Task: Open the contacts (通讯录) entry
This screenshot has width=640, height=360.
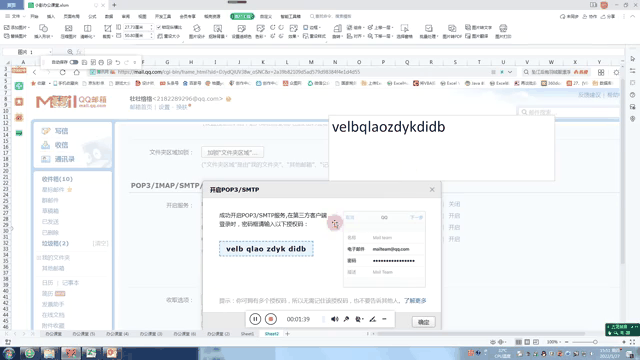Action: [x=58, y=159]
